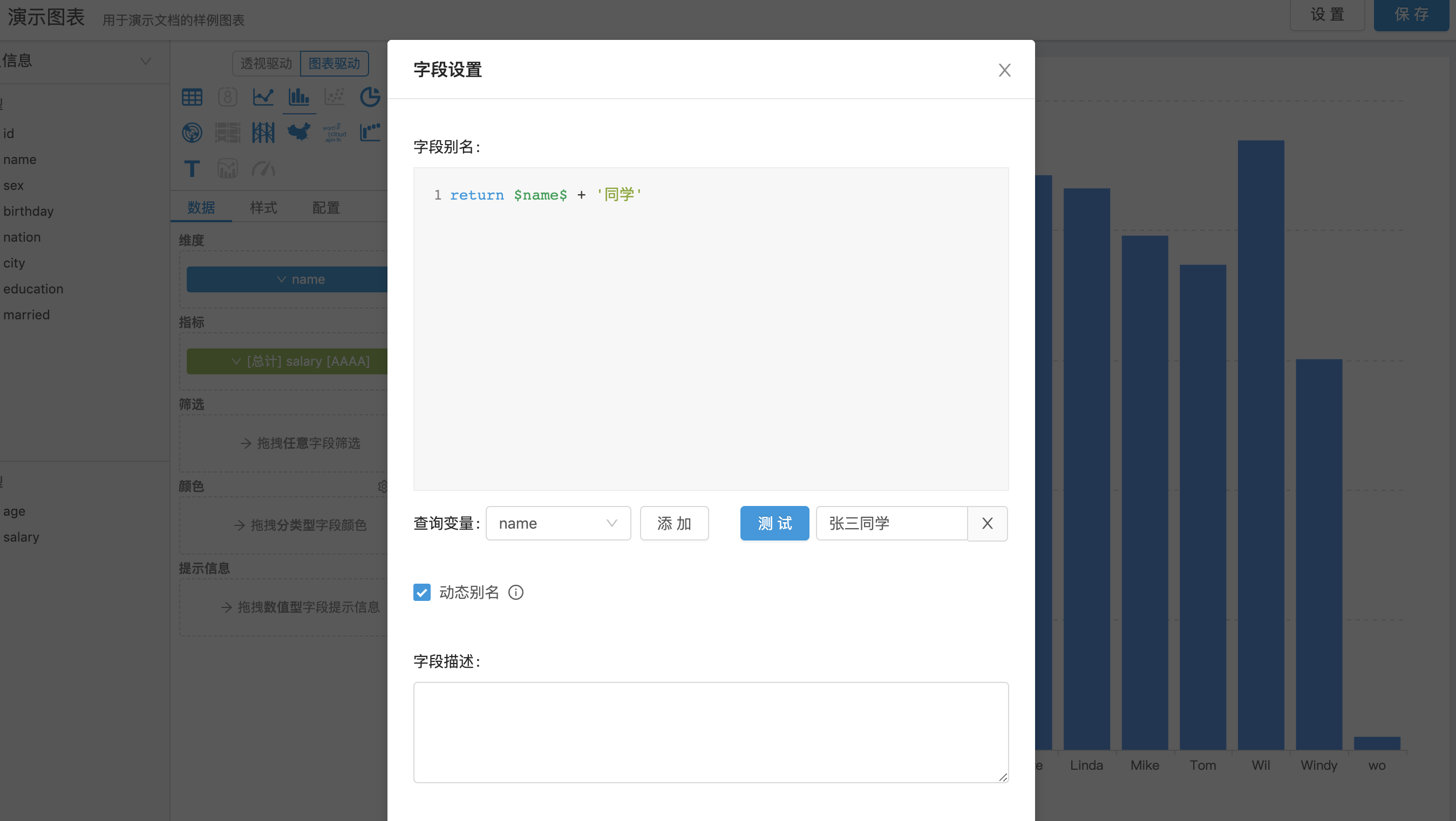This screenshot has height=821, width=1456.
Task: Choose the China map chart icon
Action: pos(298,133)
